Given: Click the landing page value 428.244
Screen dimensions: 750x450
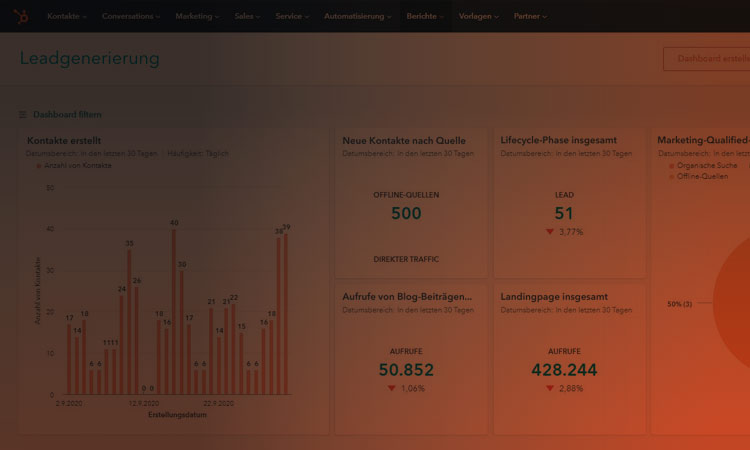Looking at the screenshot, I should click(564, 370).
